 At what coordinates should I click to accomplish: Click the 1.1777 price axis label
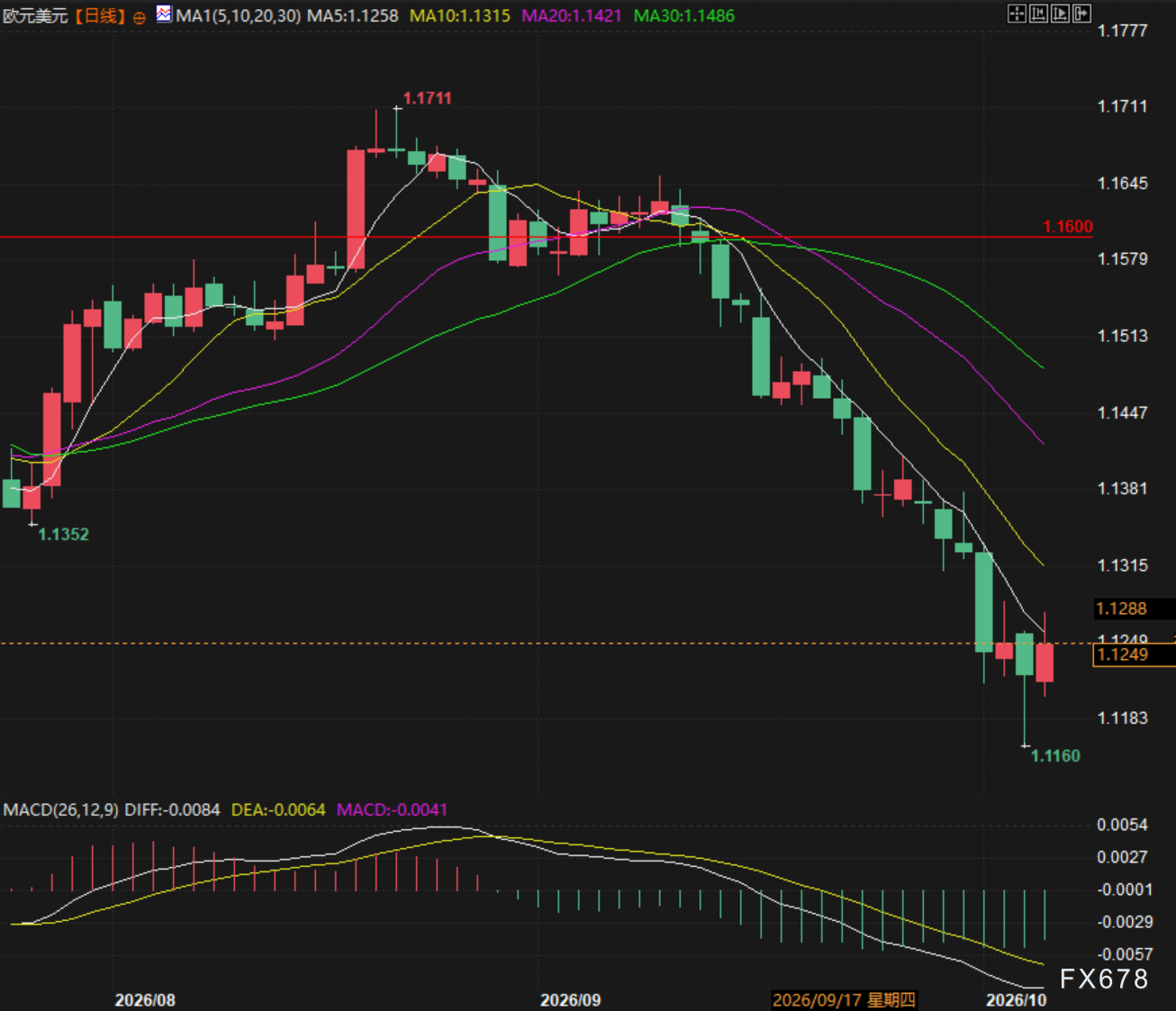[x=1122, y=31]
